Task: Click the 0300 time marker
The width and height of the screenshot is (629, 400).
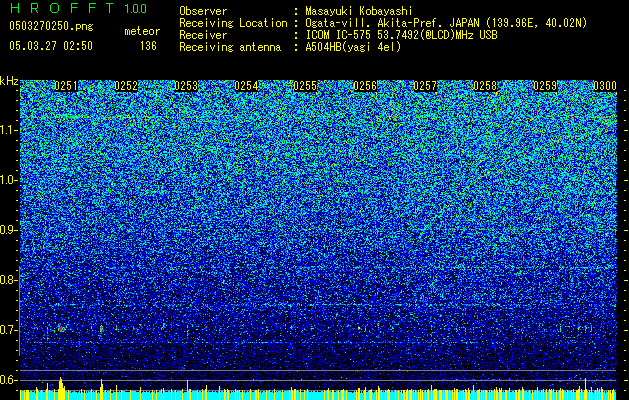Action: click(x=605, y=86)
